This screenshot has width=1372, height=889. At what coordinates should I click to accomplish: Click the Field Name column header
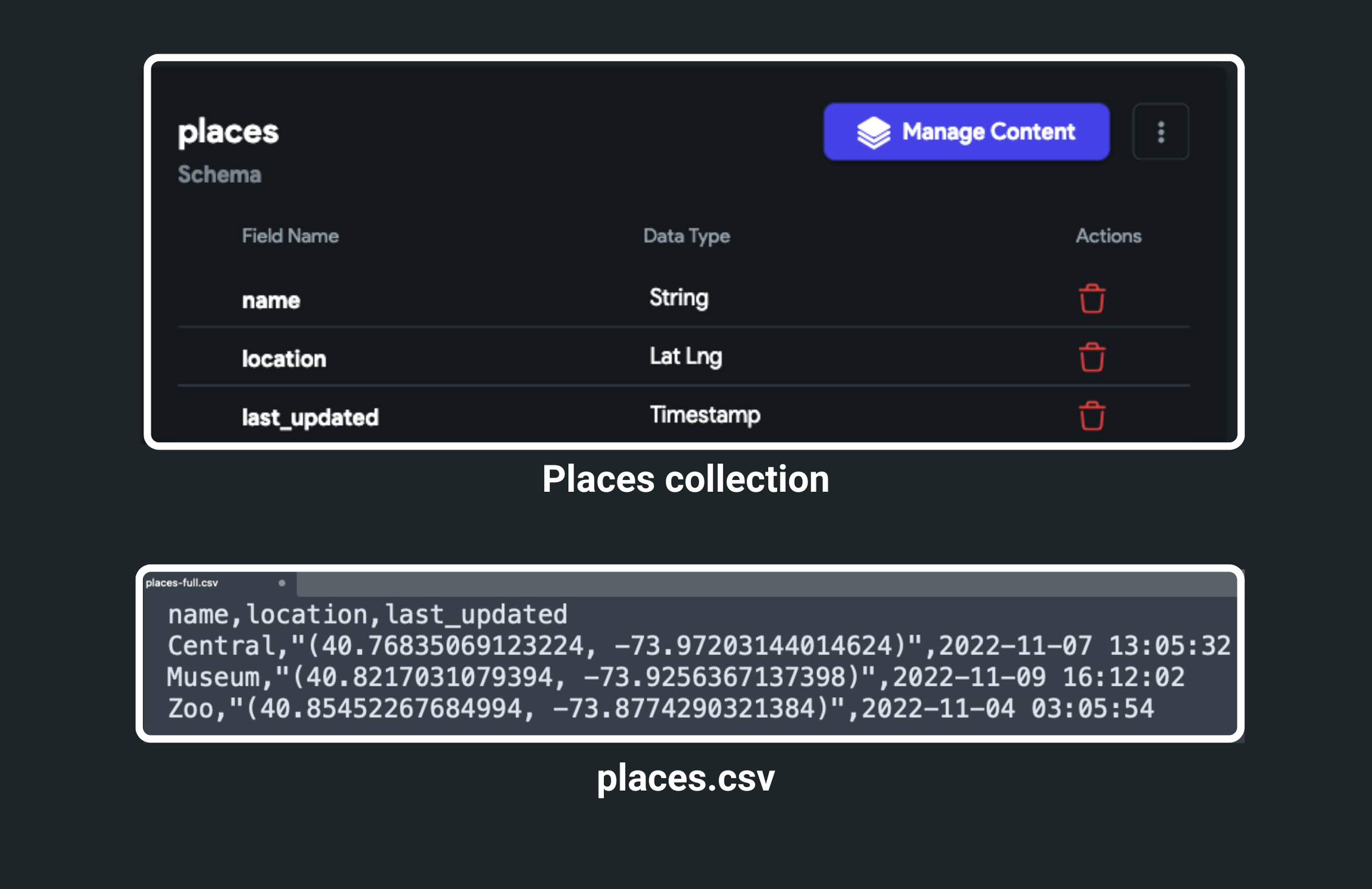click(x=290, y=236)
